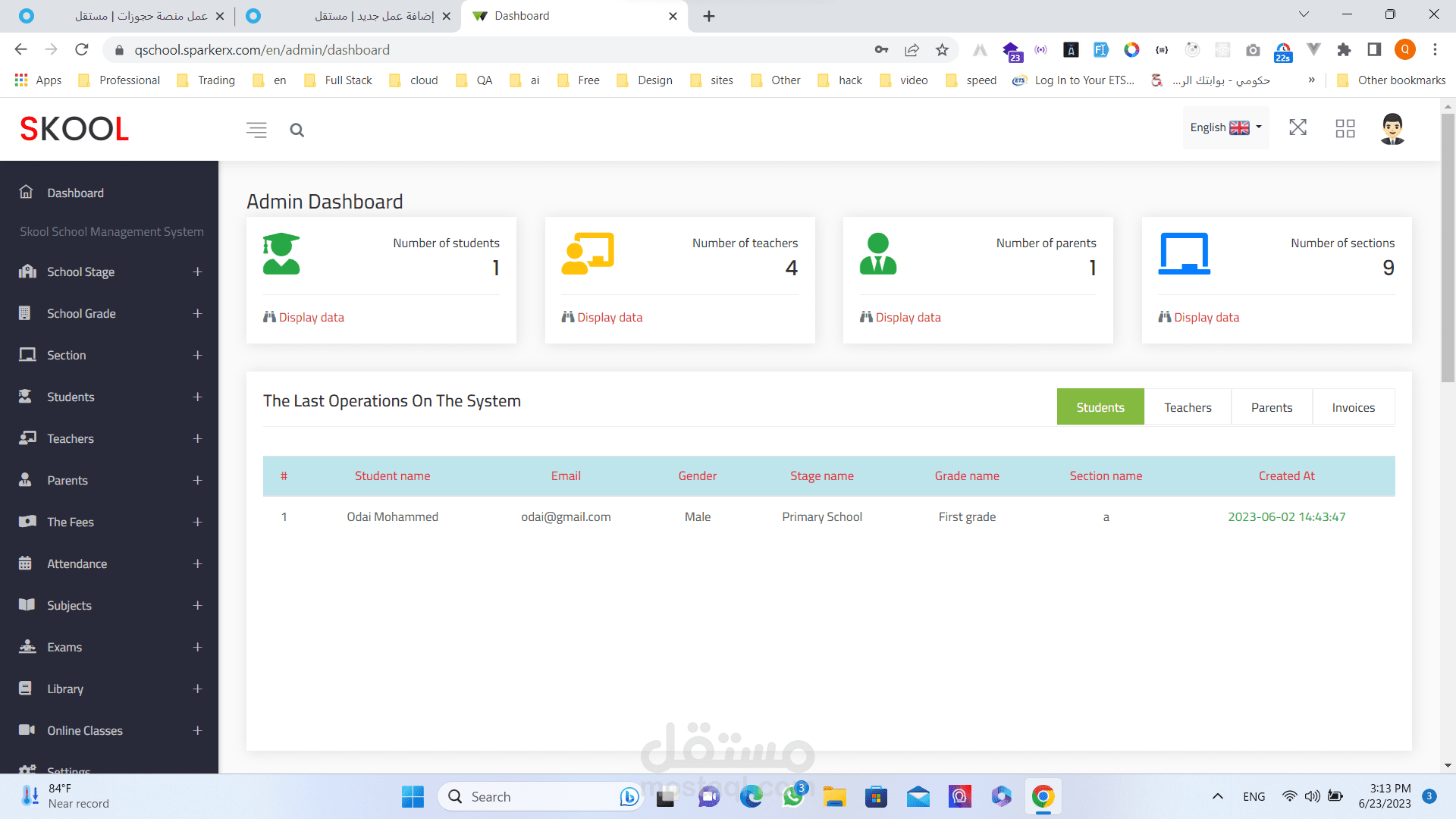Expand the School Stage menu
The height and width of the screenshot is (819, 1456).
point(197,271)
